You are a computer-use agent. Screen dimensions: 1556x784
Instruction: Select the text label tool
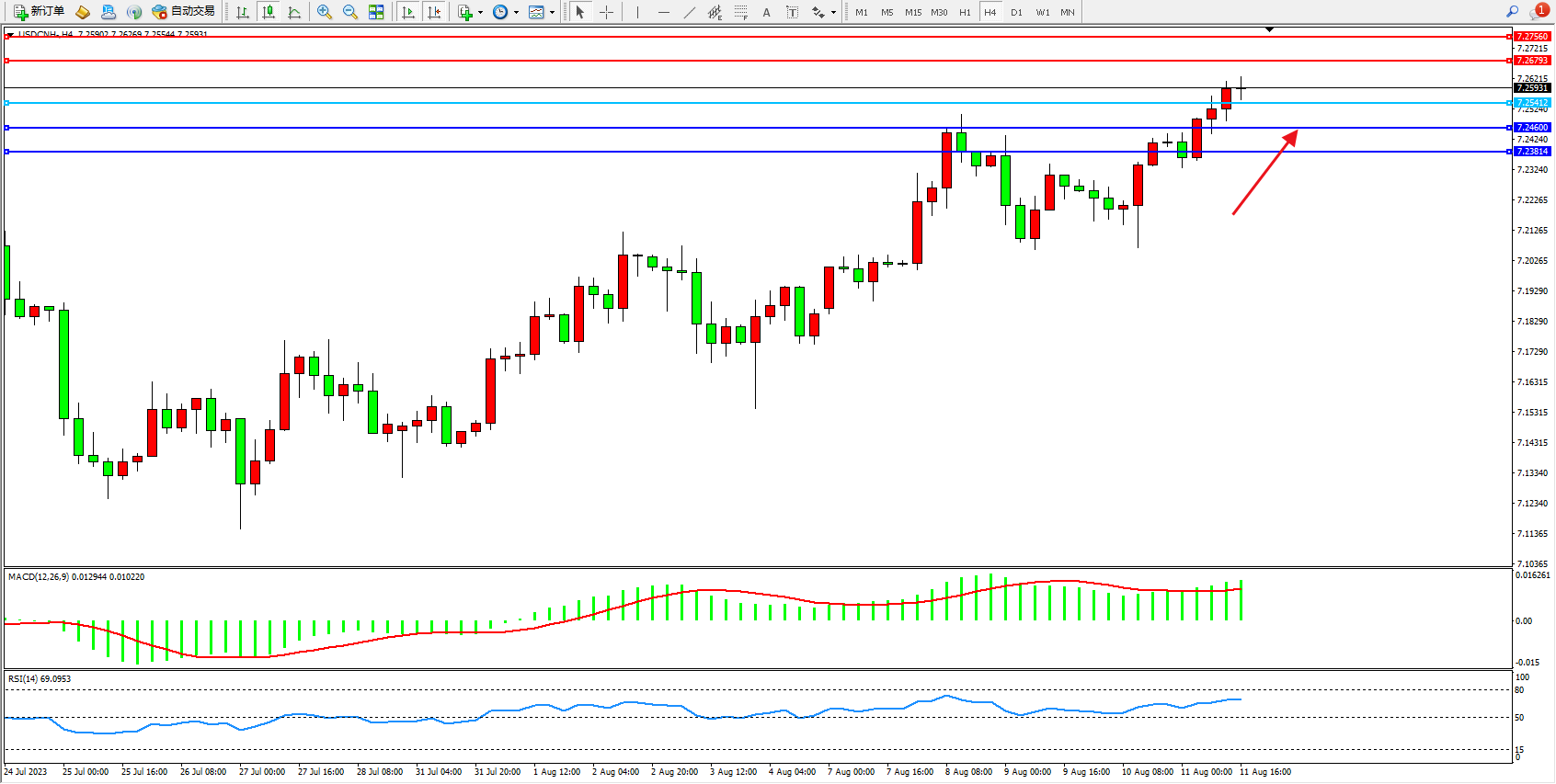click(x=792, y=12)
